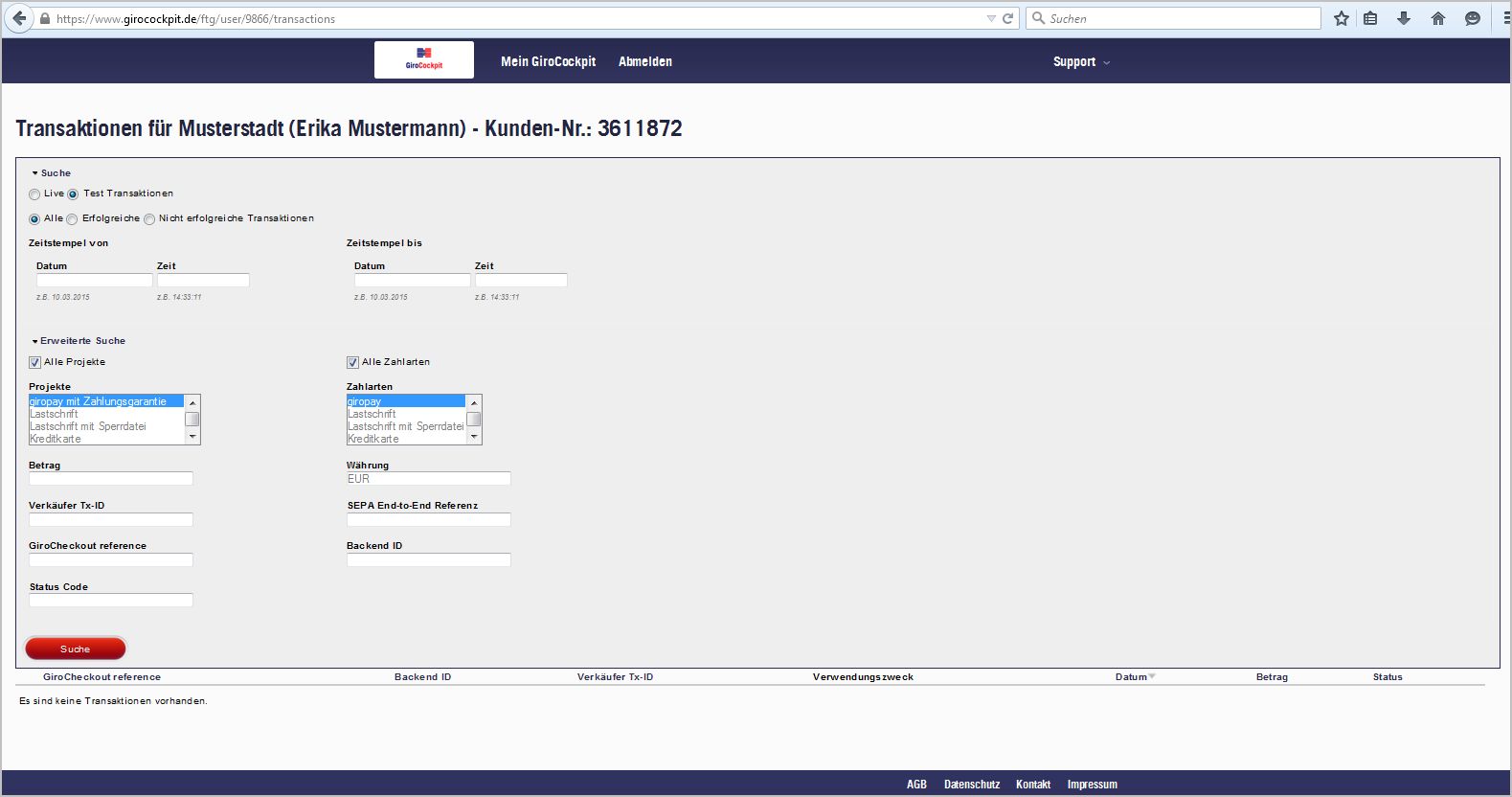Open the downloads arrow icon
This screenshot has height=797, width=1512.
[1404, 18]
